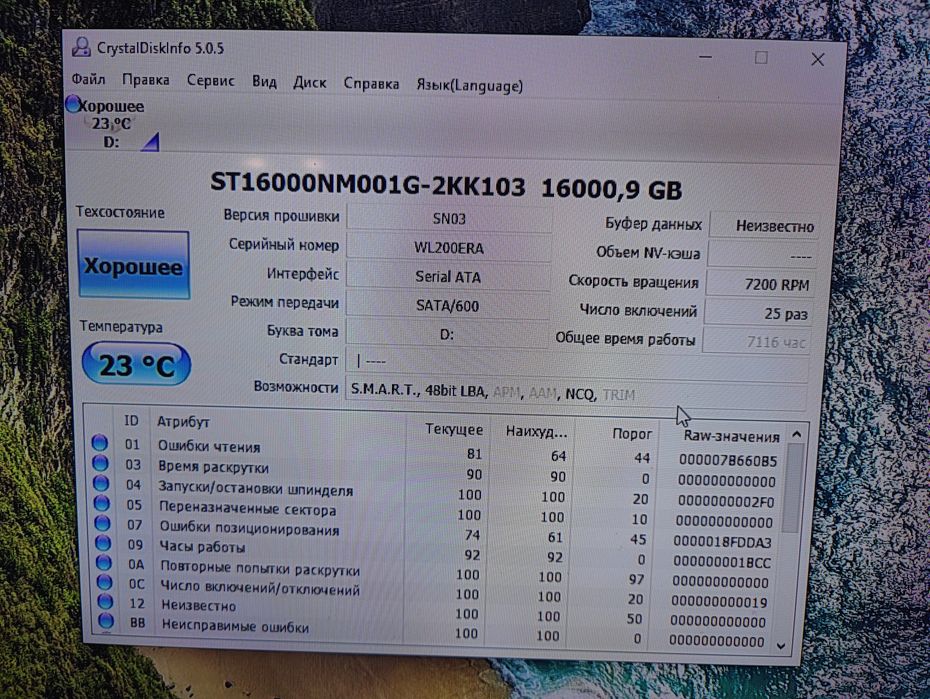
Task: Click the 23 °C temperature indicator
Action: [136, 364]
